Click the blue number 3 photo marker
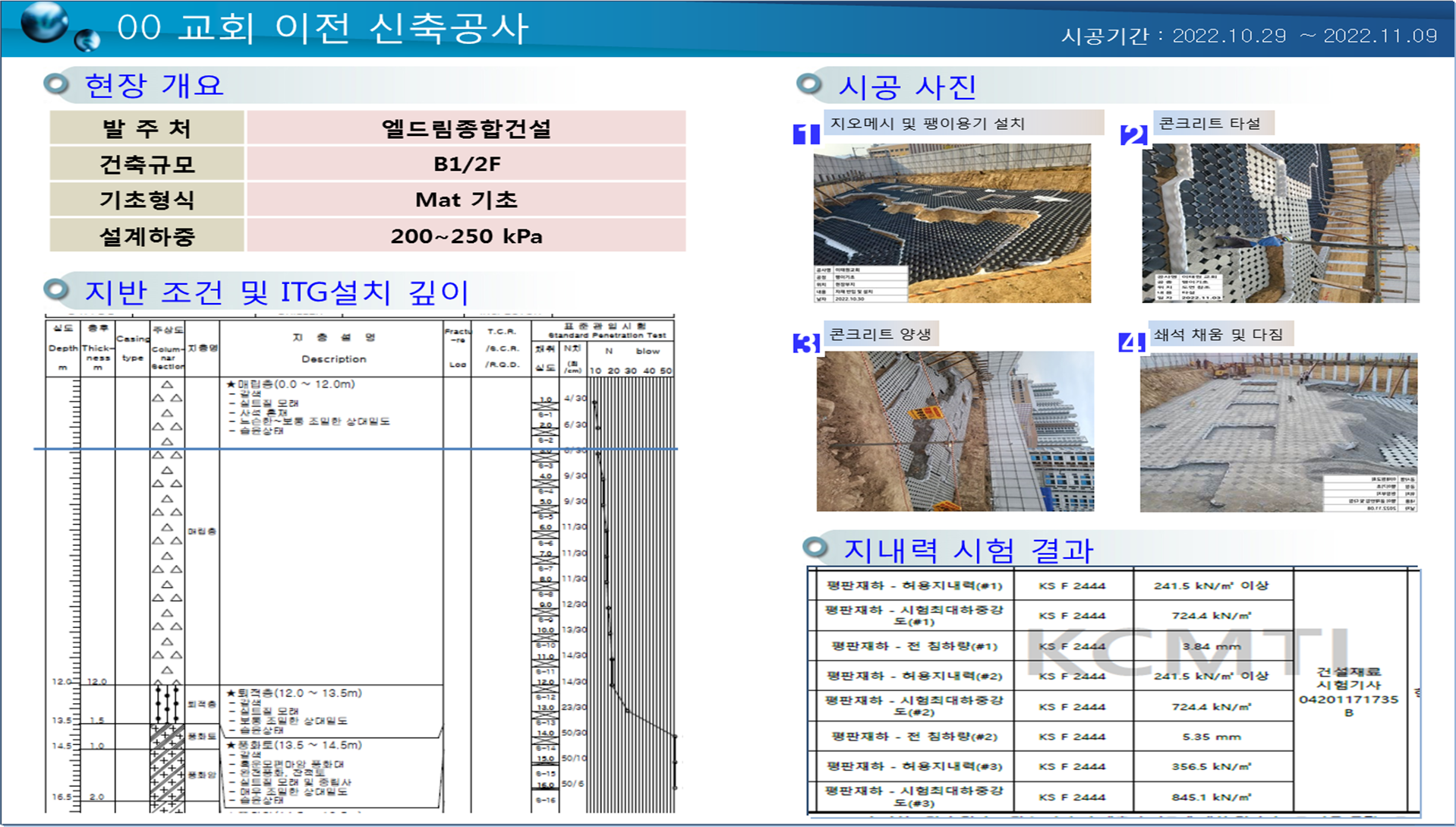 [806, 343]
